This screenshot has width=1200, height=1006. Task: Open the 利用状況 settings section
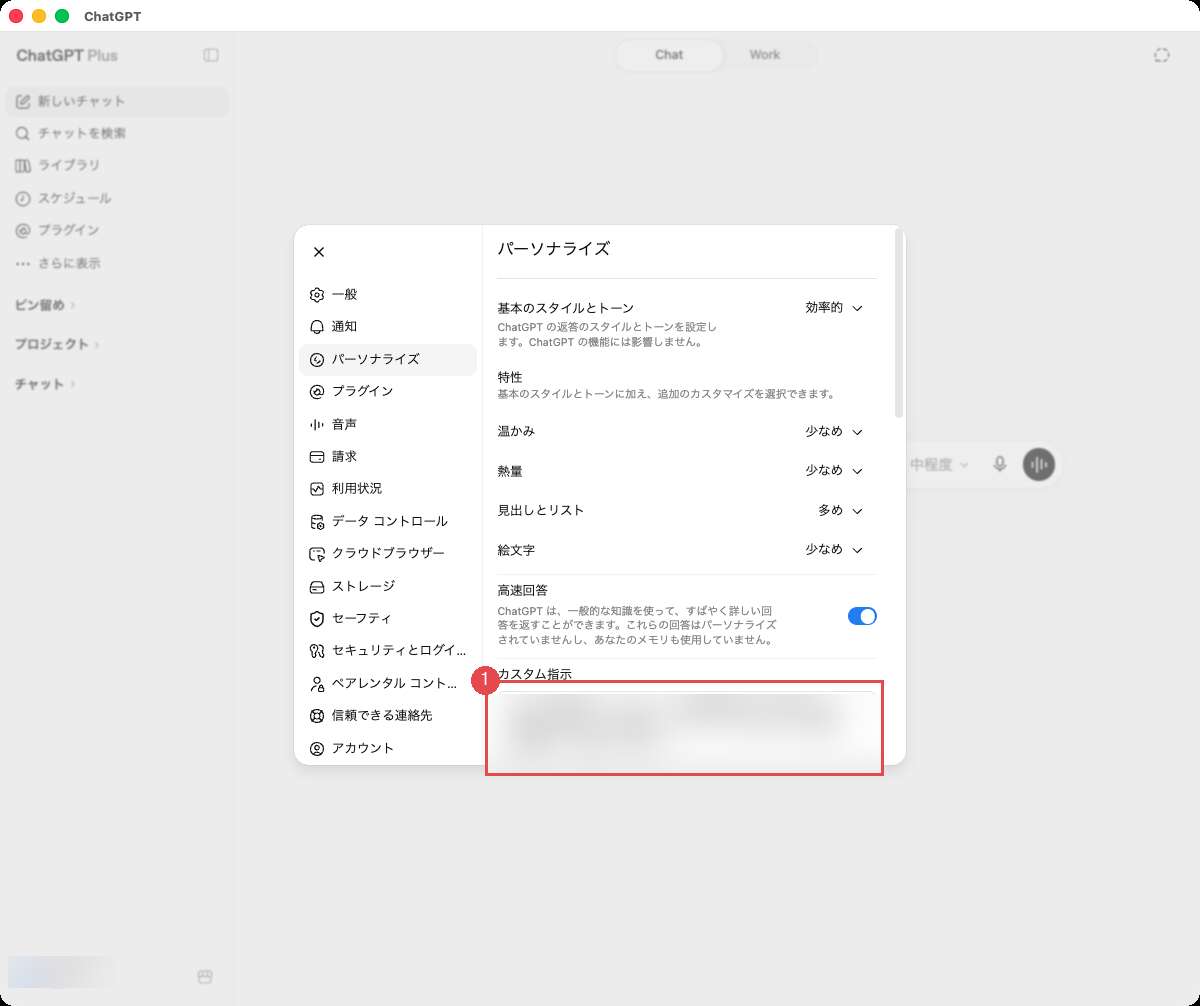[x=388, y=488]
